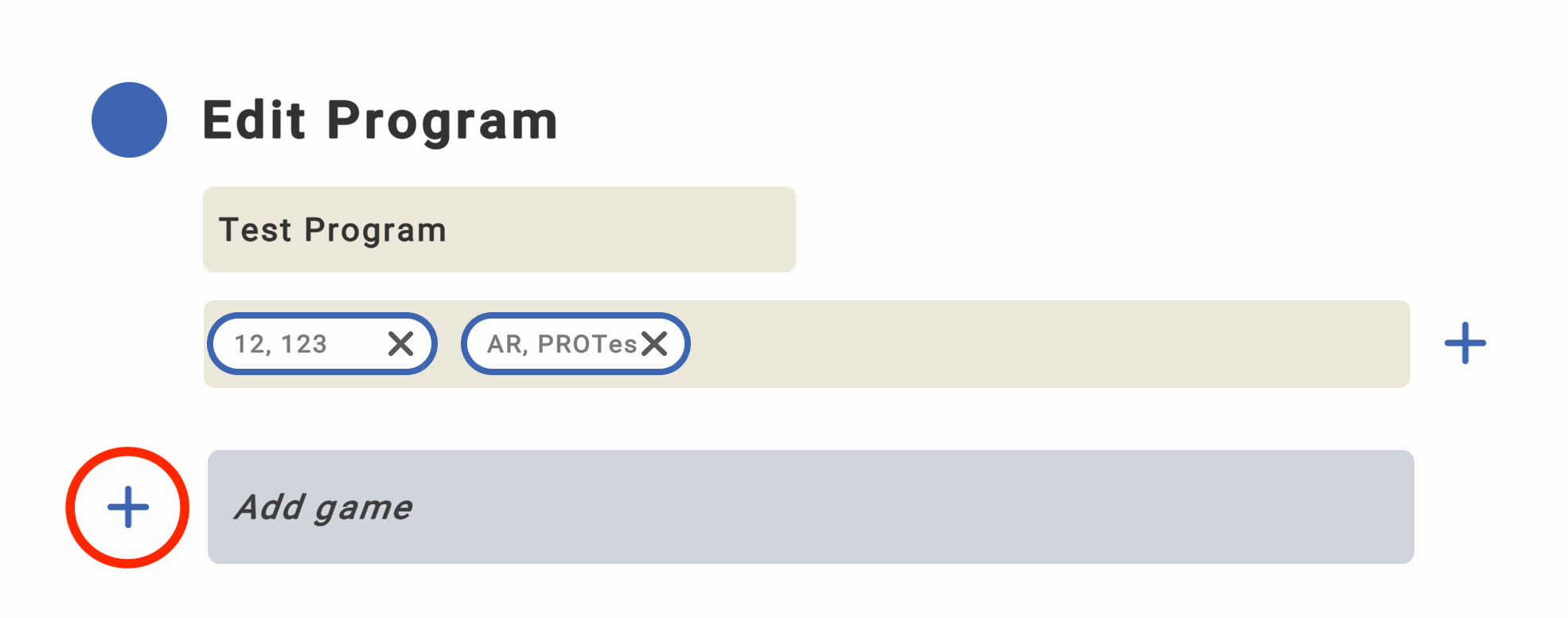1568x618 pixels.
Task: Click the "Add game" placeholder text
Action: point(323,507)
